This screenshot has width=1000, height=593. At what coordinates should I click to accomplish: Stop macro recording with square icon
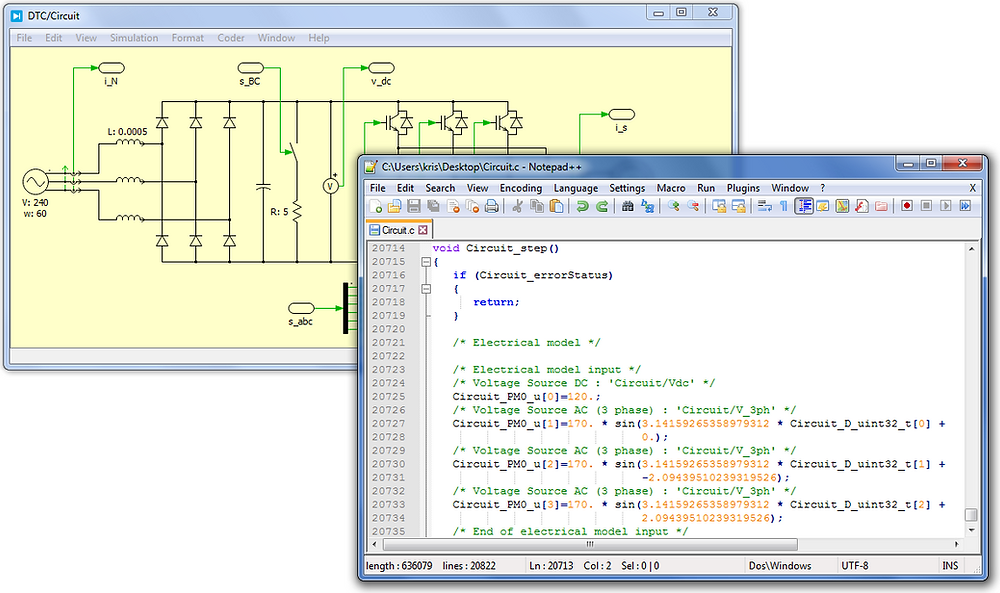coord(927,206)
